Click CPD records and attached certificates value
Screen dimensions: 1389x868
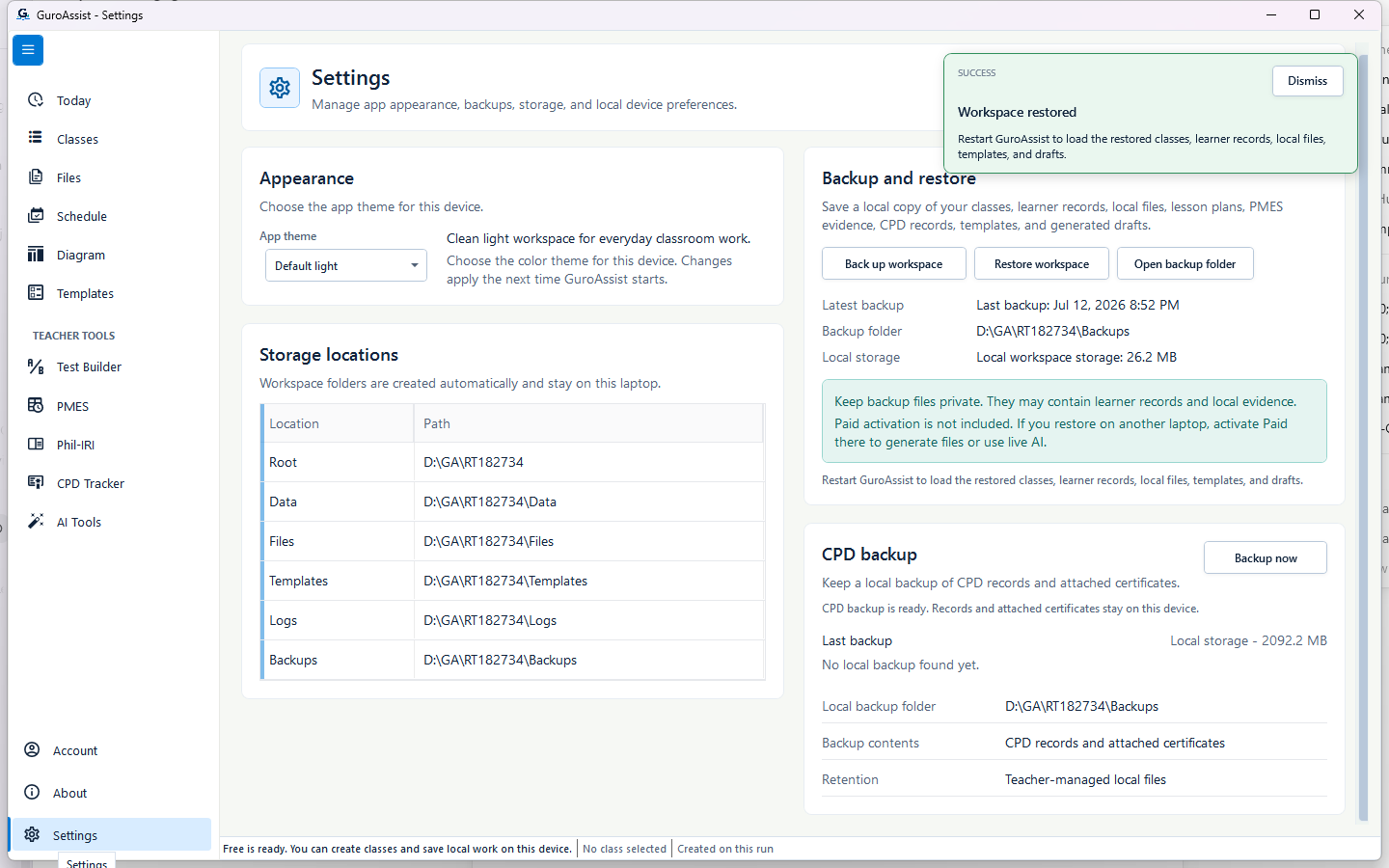click(1115, 743)
